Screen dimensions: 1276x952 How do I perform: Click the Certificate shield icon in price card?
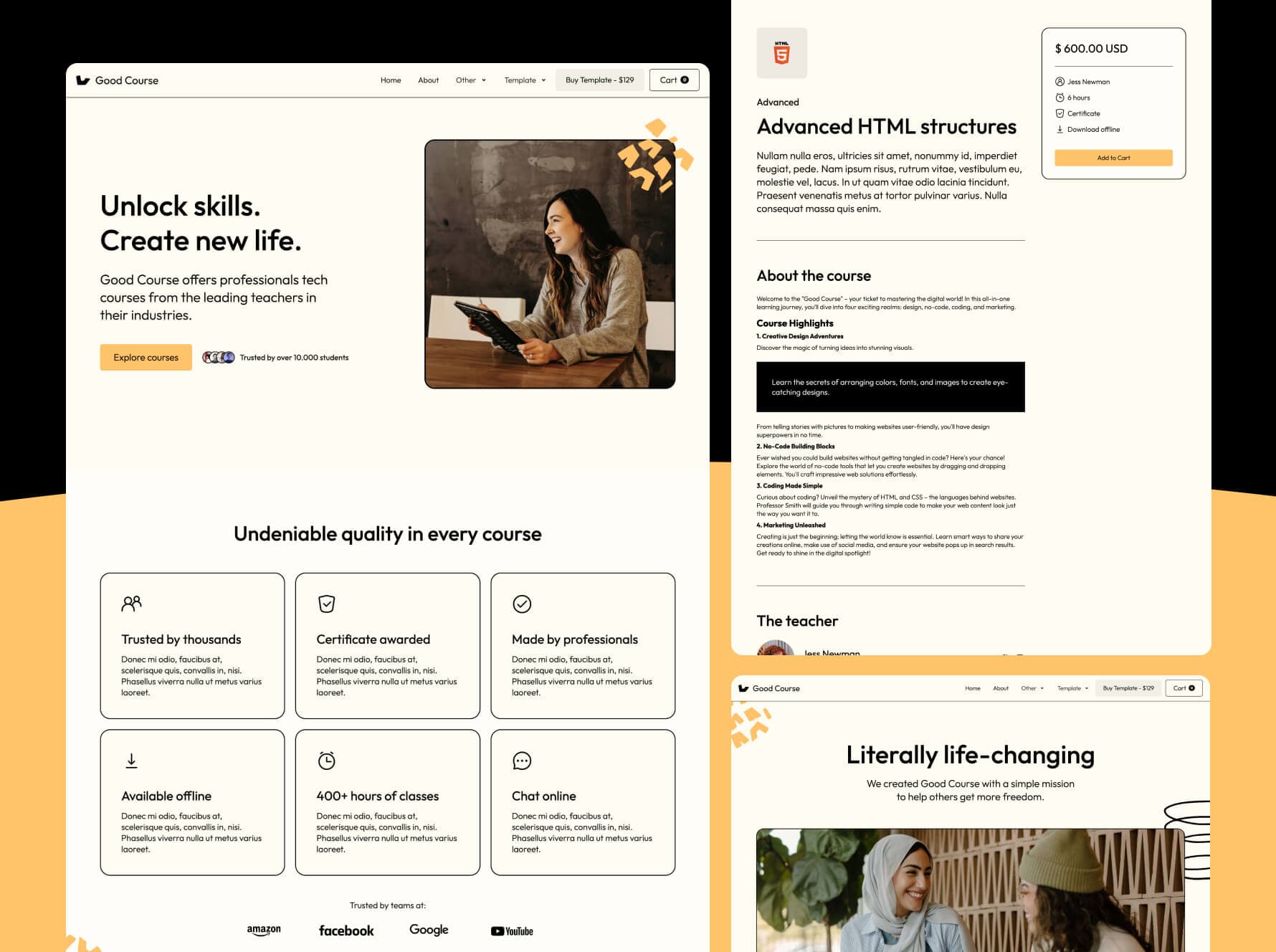pyautogui.click(x=1060, y=113)
